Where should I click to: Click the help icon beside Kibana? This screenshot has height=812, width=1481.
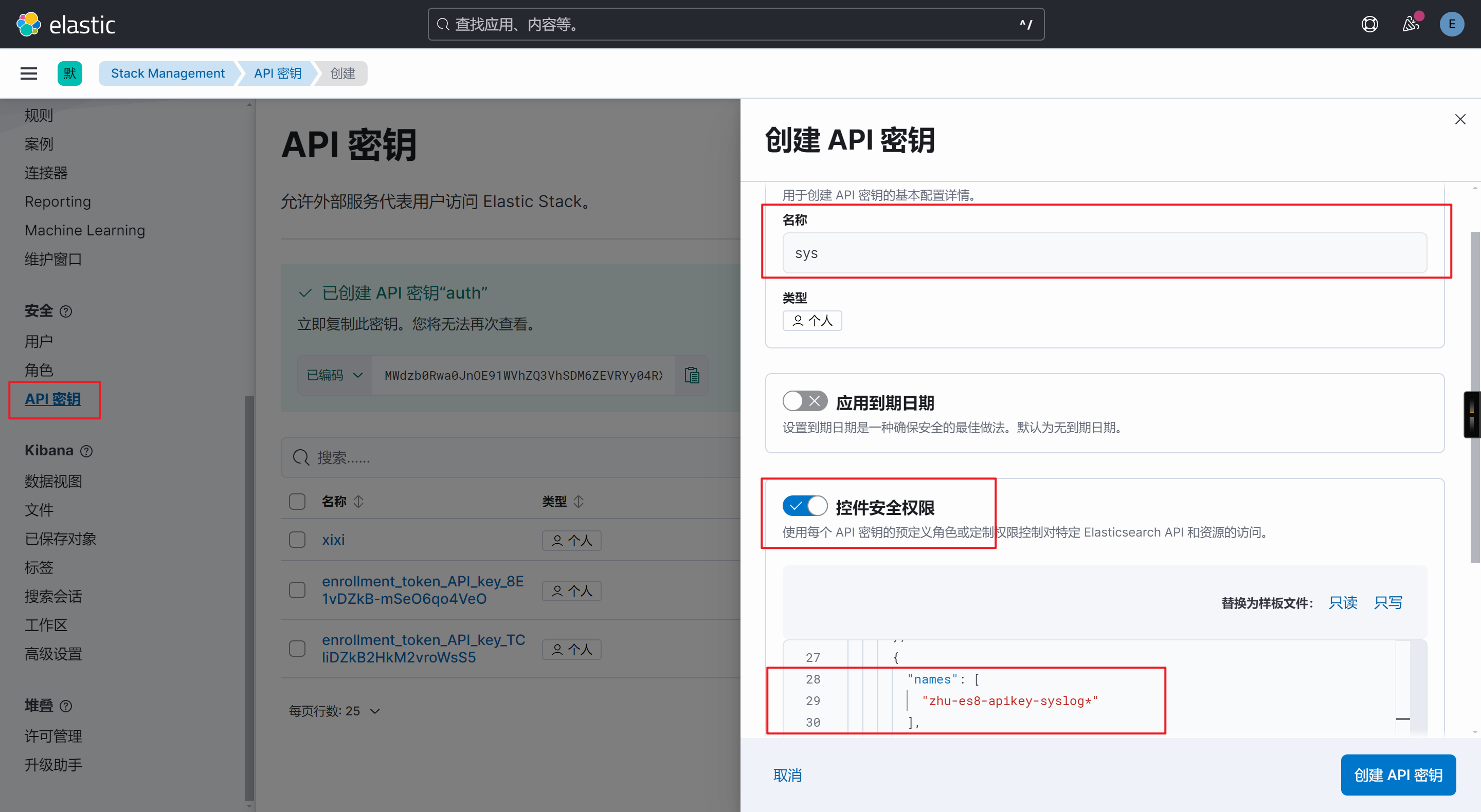(x=86, y=451)
